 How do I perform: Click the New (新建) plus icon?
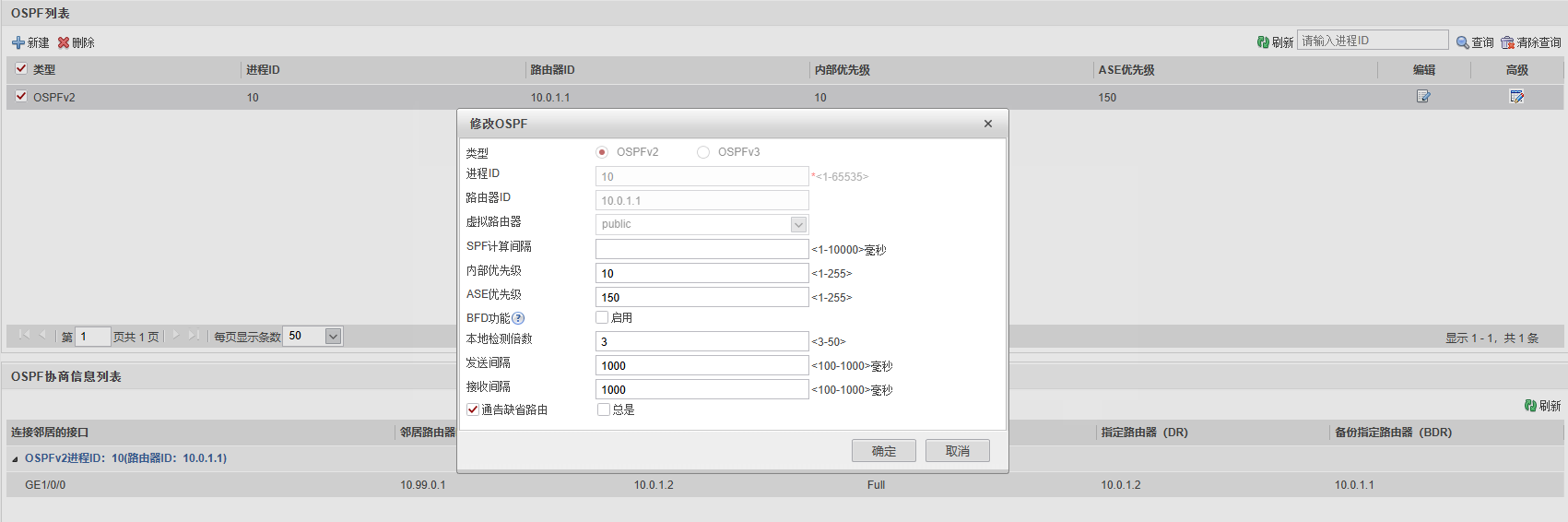pyautogui.click(x=18, y=42)
